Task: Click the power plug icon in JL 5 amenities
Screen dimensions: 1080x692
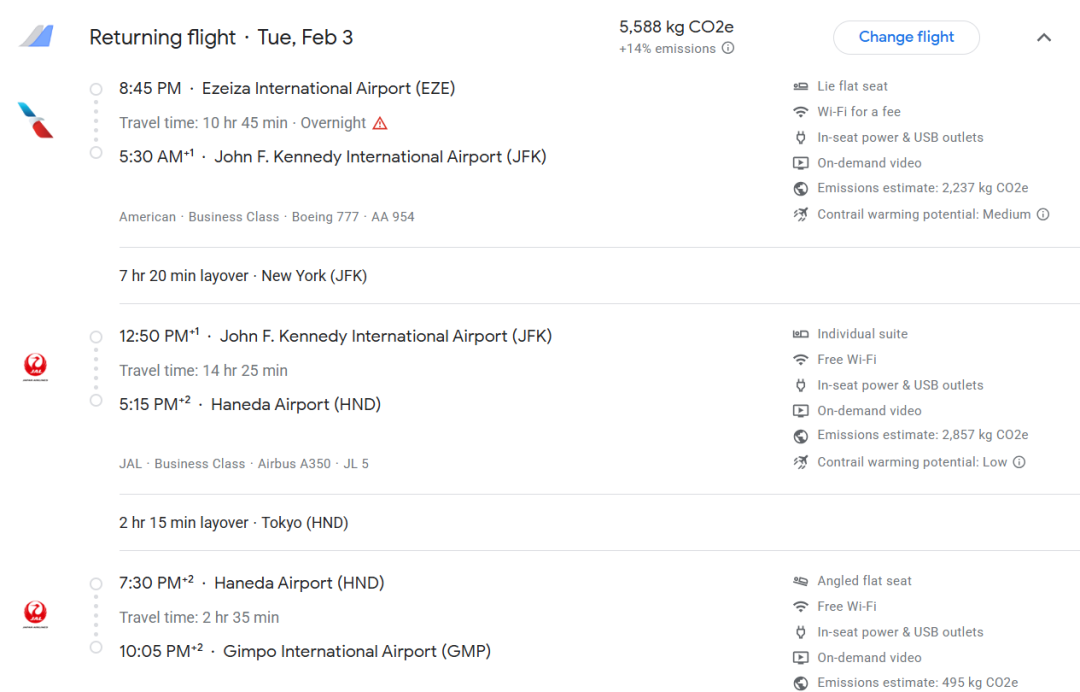Action: tap(800, 386)
